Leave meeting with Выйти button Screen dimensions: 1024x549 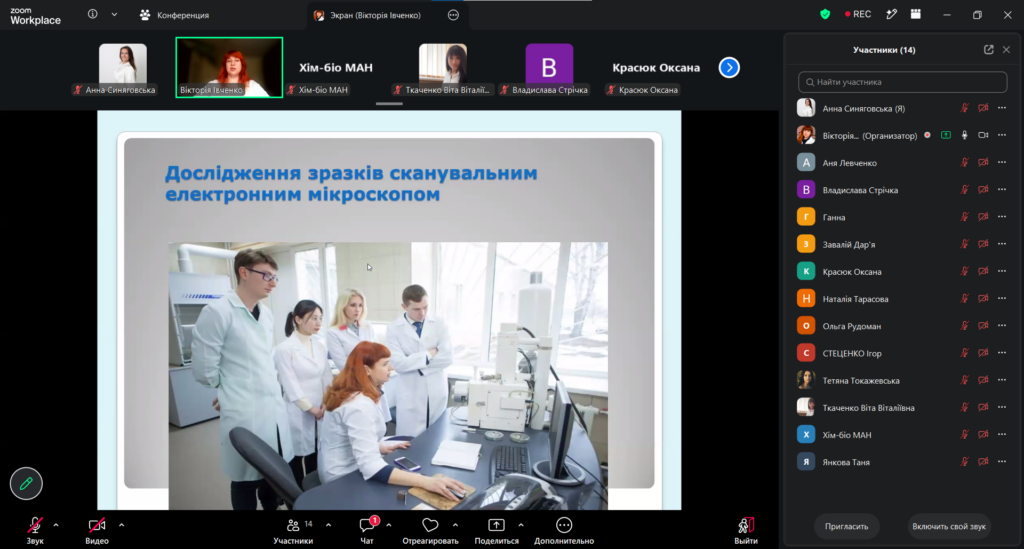[746, 530]
